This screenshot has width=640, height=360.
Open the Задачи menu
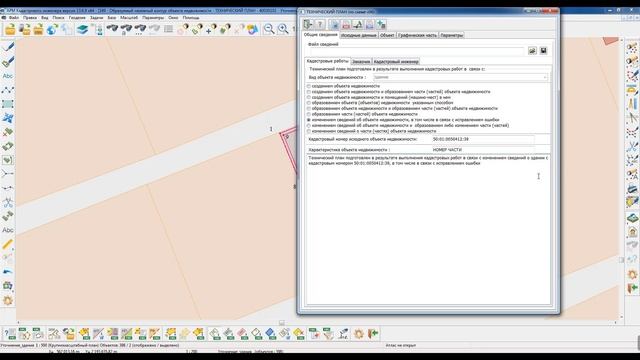tap(97, 18)
